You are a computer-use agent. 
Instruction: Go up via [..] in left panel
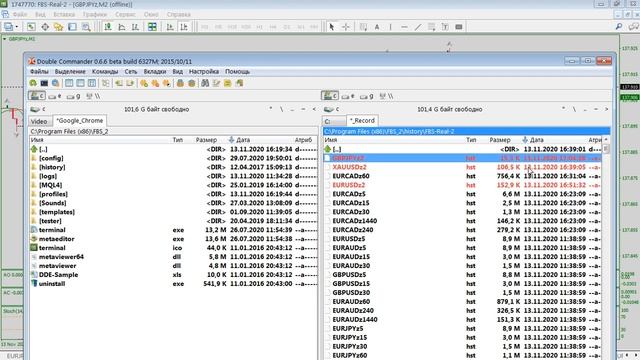[x=173, y=149]
